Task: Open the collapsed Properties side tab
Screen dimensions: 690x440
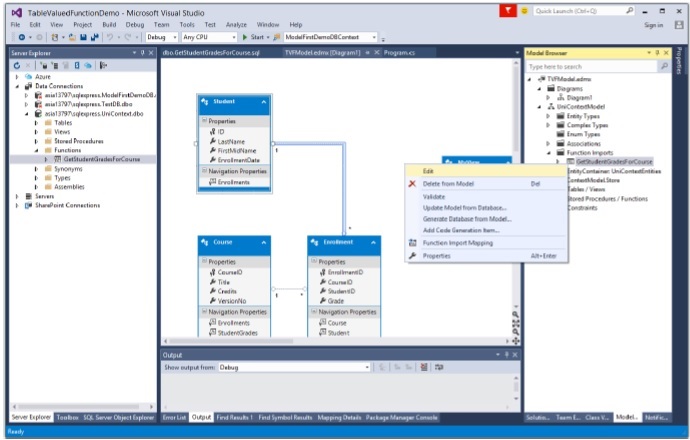Action: [x=680, y=61]
